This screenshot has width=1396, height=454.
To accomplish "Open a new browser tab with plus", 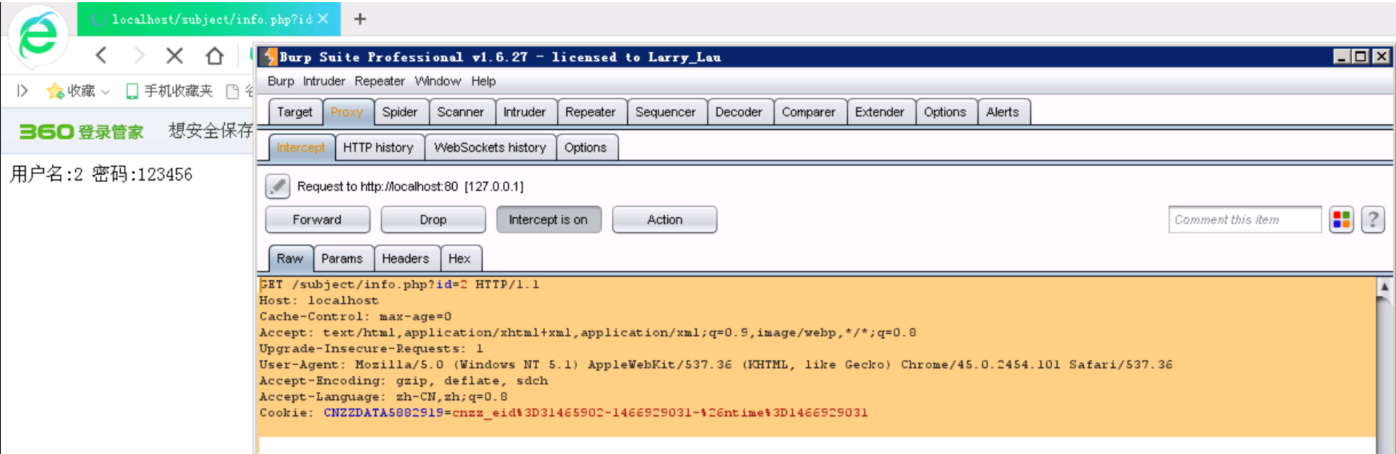I will coord(360,19).
